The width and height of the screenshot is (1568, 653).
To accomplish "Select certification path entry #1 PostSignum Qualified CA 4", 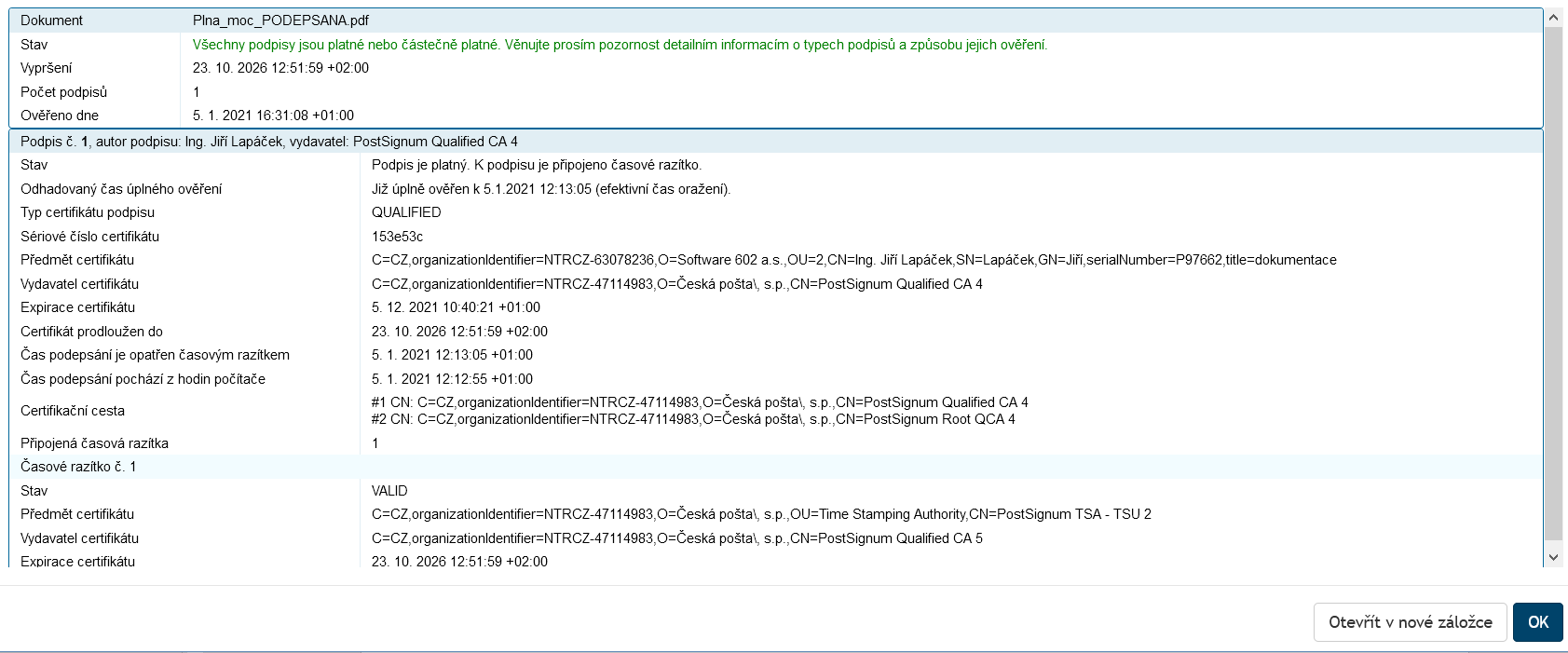I will click(x=700, y=402).
